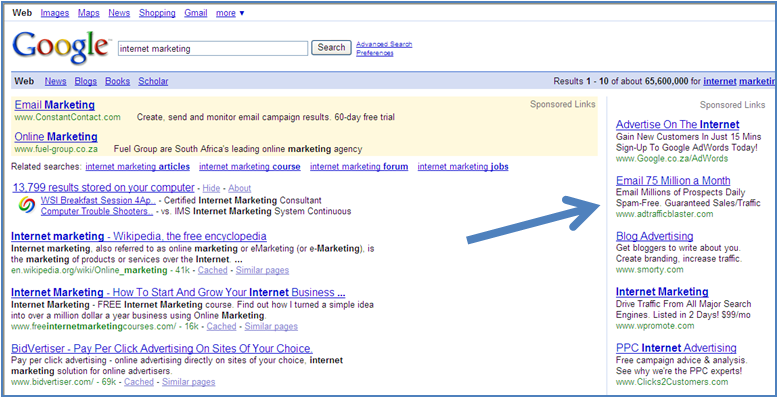Open 'Blog Advertising' ad
The image size is (778, 398).
654,236
